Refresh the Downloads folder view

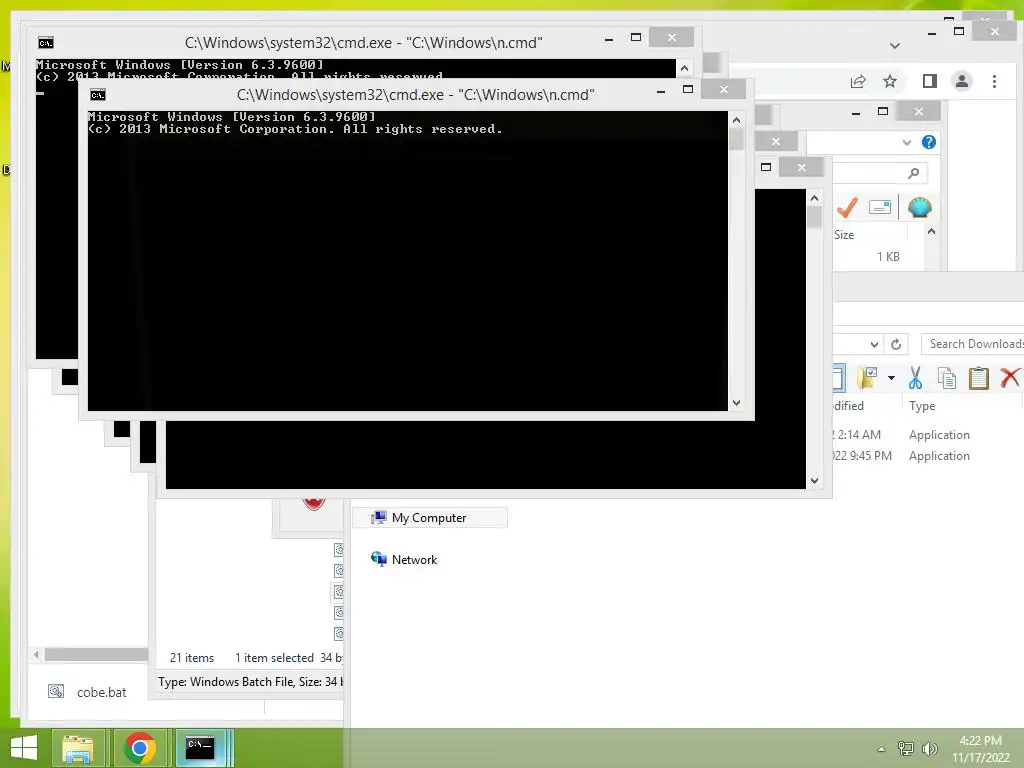(896, 344)
